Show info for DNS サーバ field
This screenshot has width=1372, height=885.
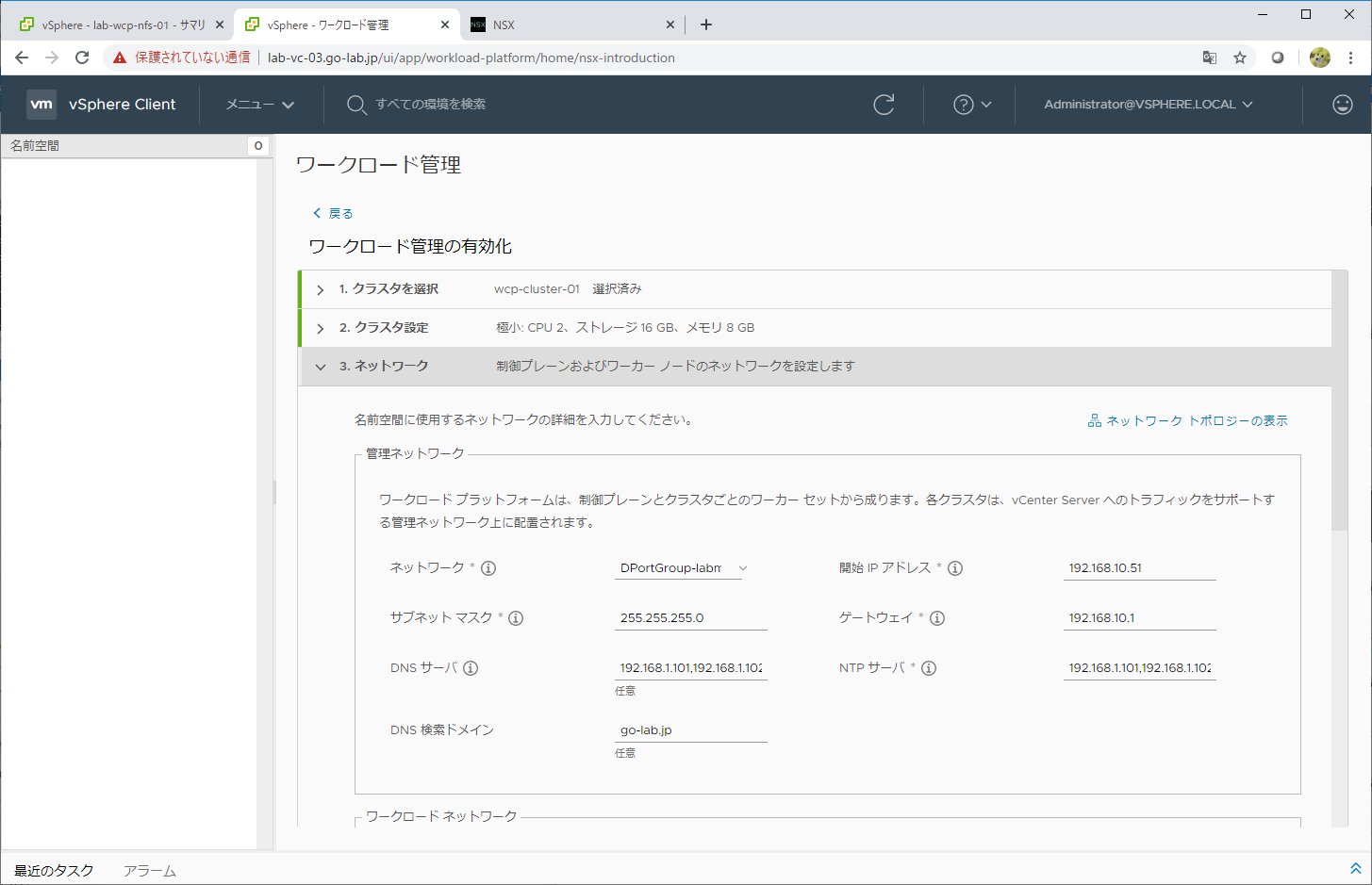471,668
